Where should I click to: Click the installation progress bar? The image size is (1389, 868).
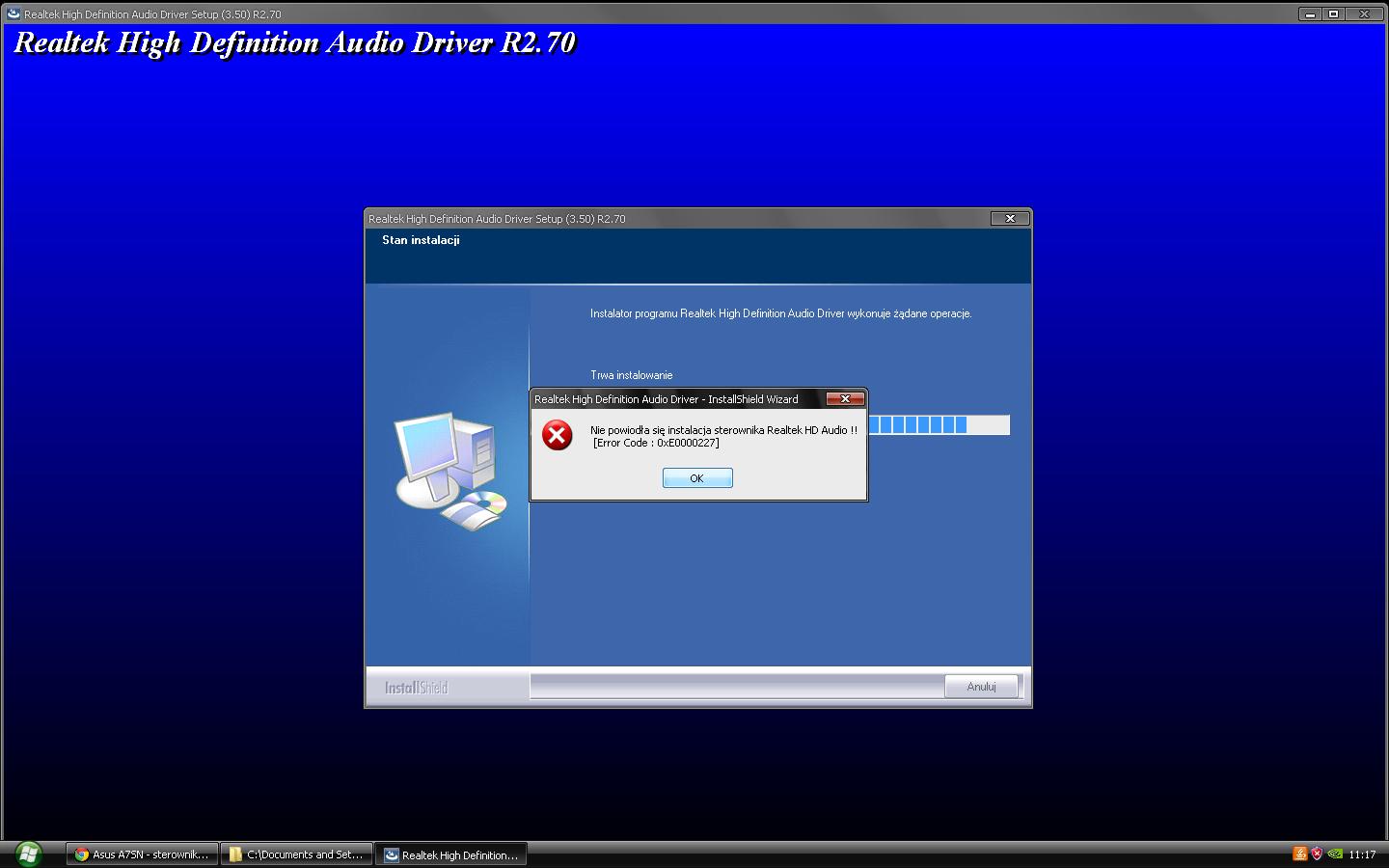[939, 425]
